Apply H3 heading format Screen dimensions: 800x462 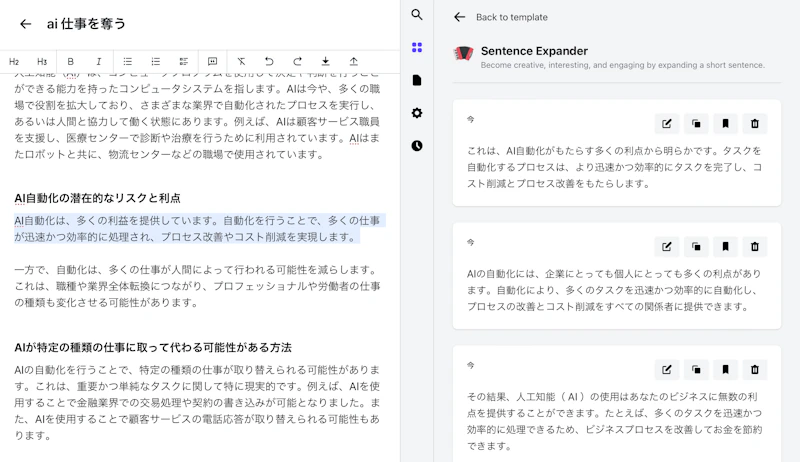click(42, 62)
